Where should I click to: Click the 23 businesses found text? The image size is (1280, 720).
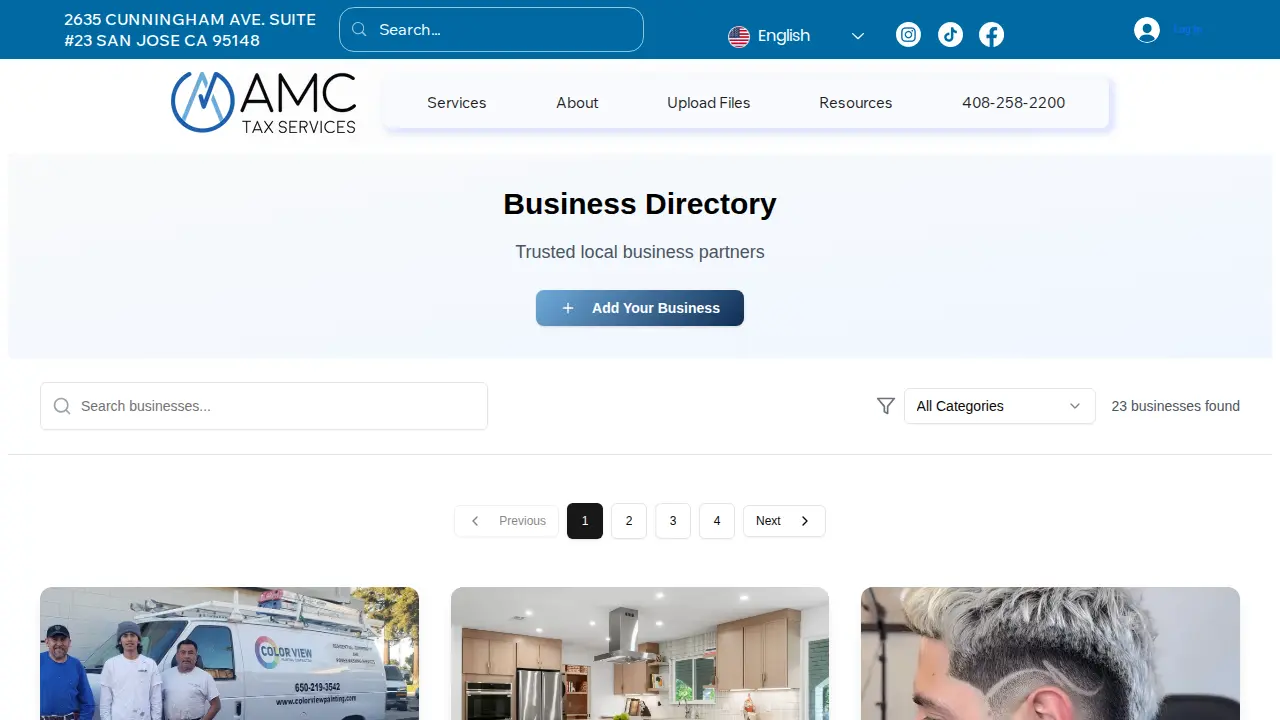click(1175, 406)
